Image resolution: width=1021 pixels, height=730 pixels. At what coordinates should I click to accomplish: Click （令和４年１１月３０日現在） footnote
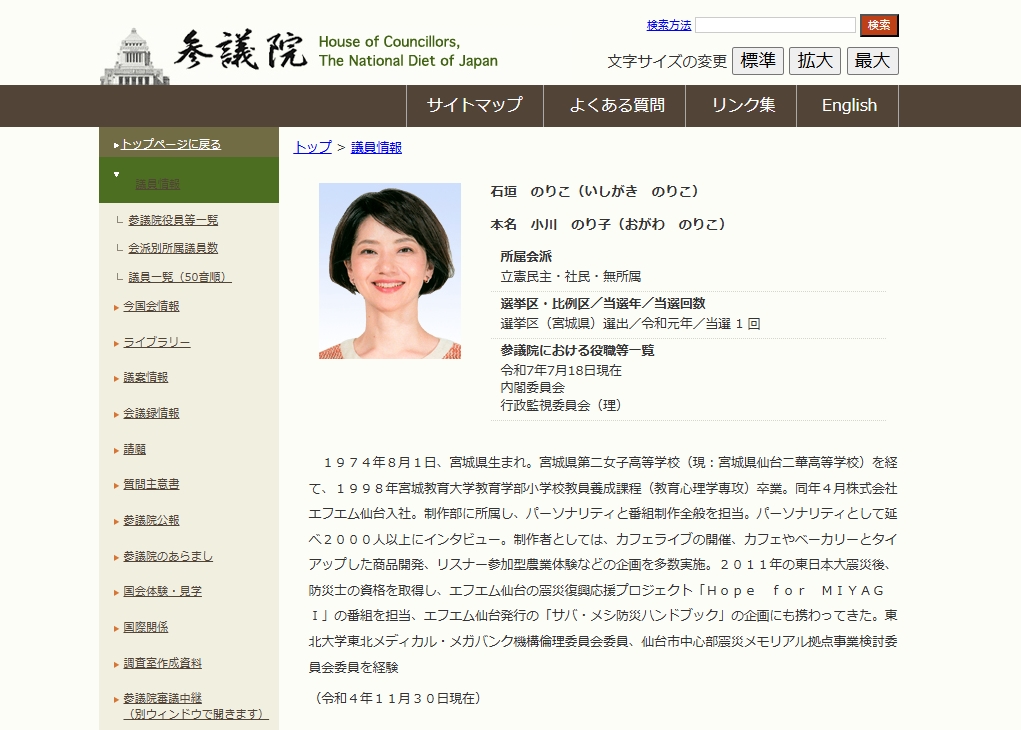pyautogui.click(x=398, y=698)
